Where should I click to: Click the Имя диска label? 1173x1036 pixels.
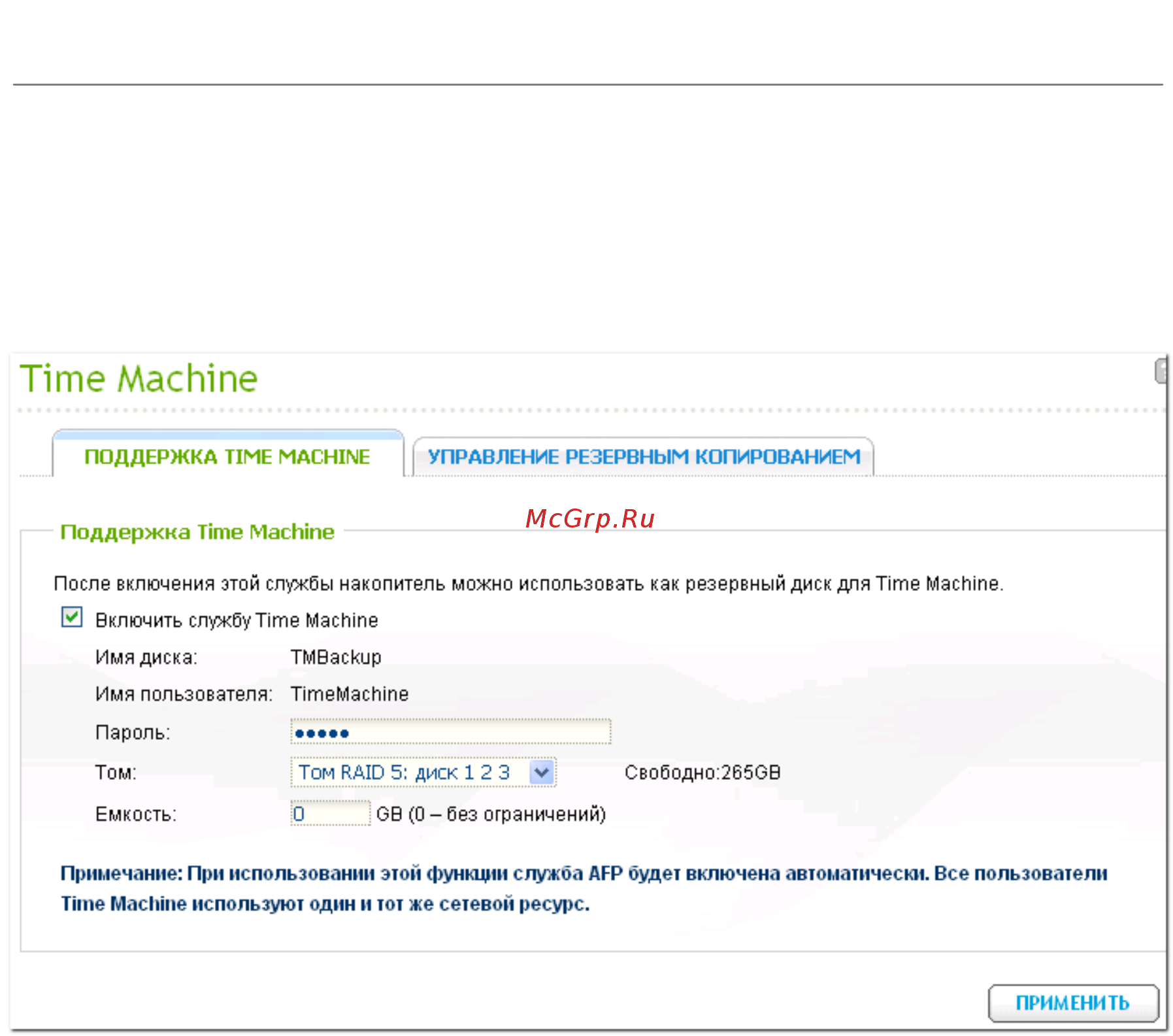pos(146,657)
